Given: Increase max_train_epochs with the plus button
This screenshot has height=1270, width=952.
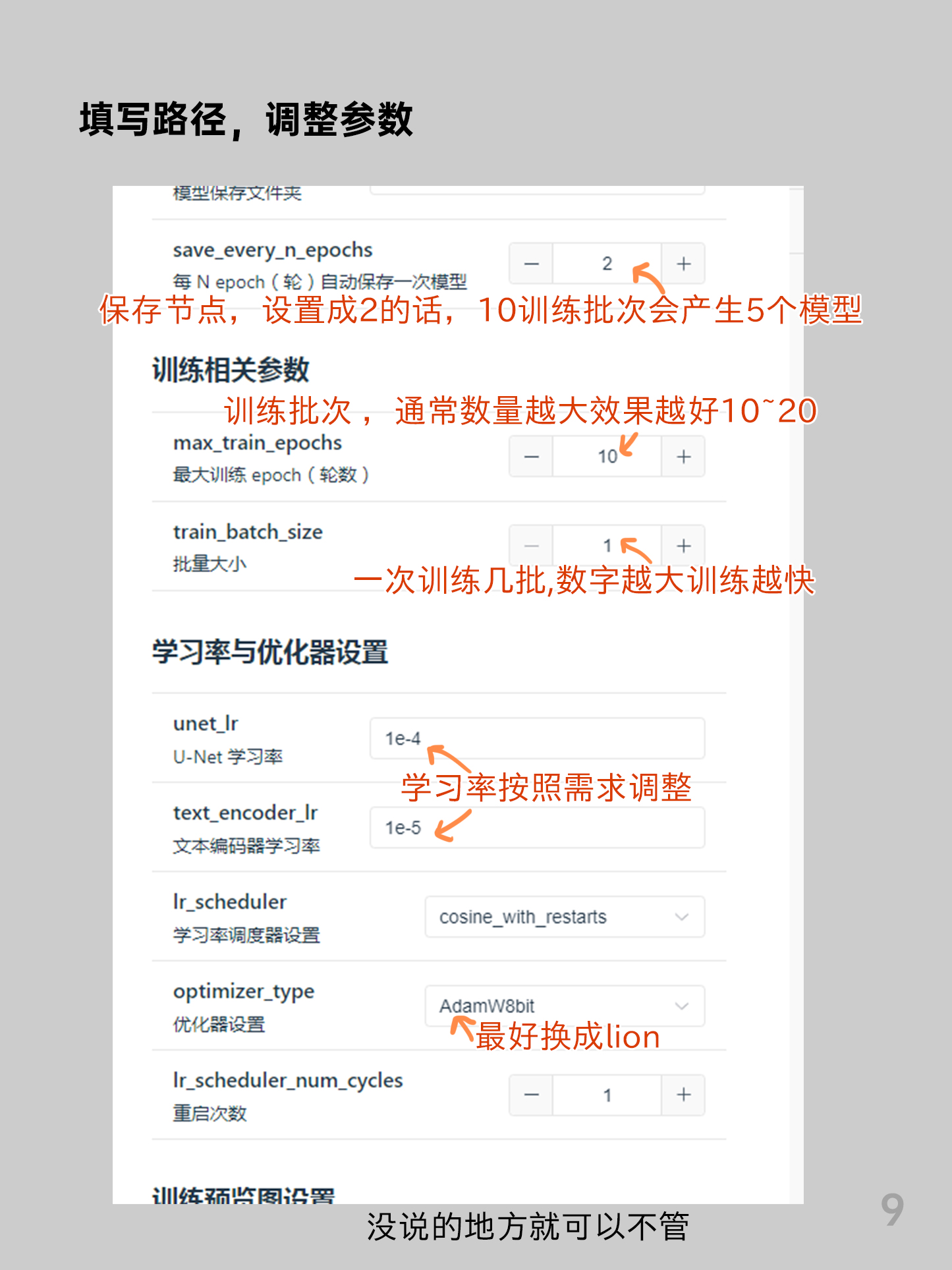Looking at the screenshot, I should pos(683,456).
